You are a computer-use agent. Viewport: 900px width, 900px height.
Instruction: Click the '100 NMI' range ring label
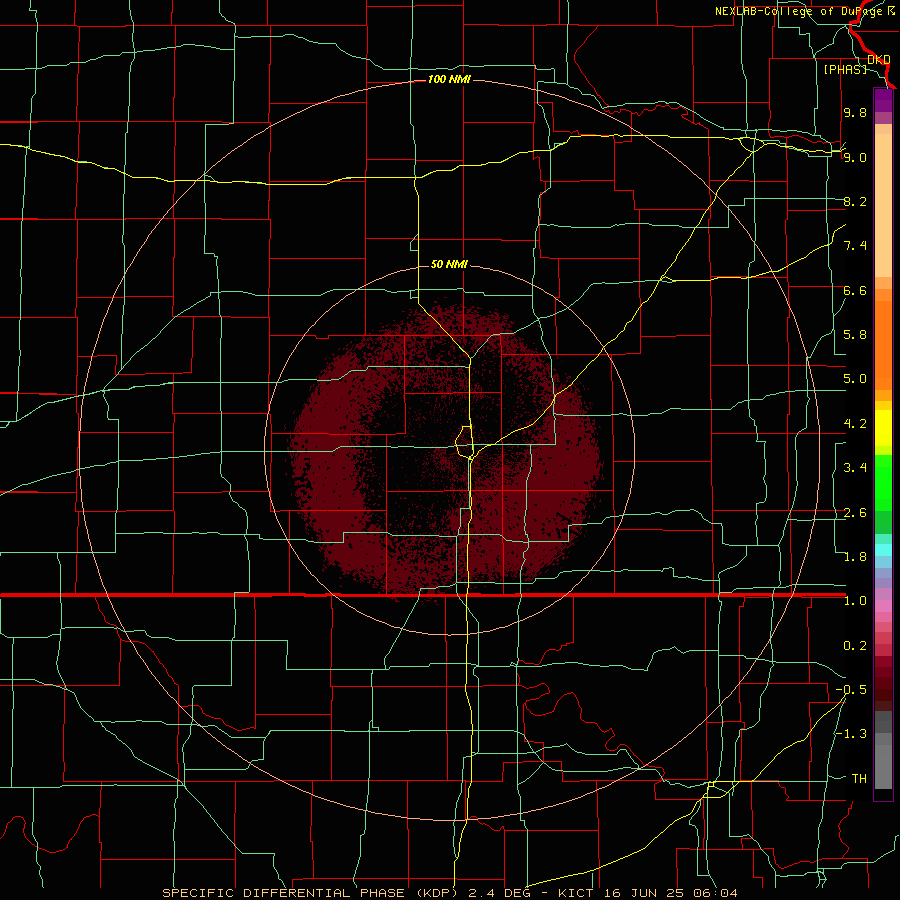point(449,79)
